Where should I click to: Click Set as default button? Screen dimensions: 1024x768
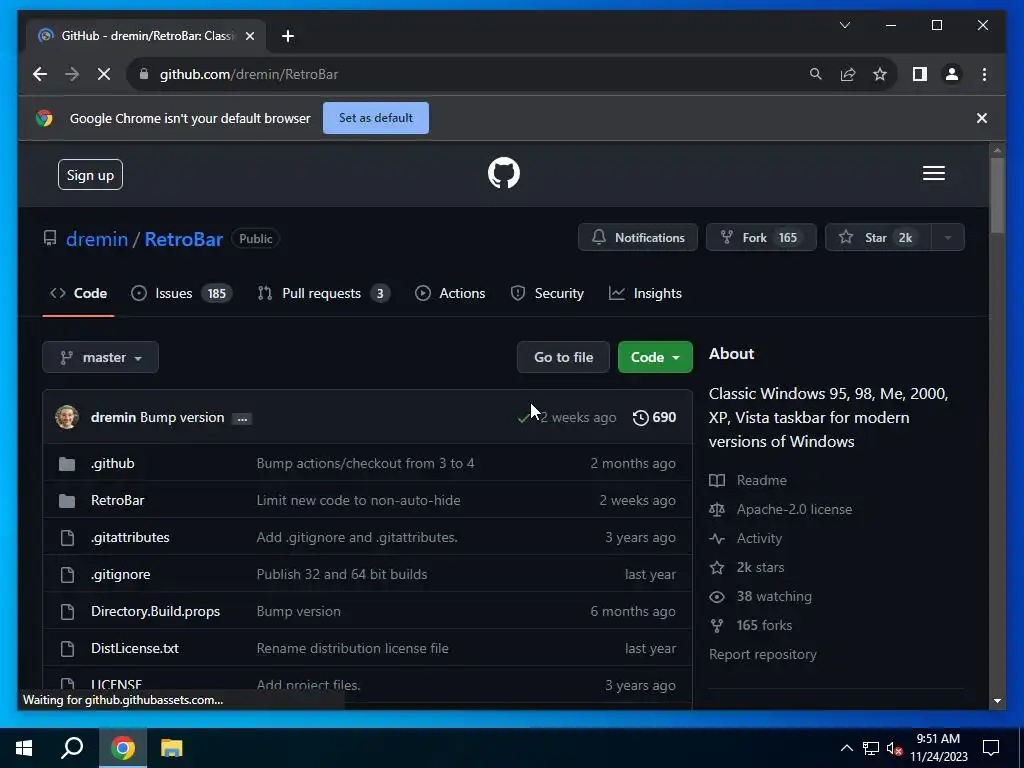click(x=376, y=118)
